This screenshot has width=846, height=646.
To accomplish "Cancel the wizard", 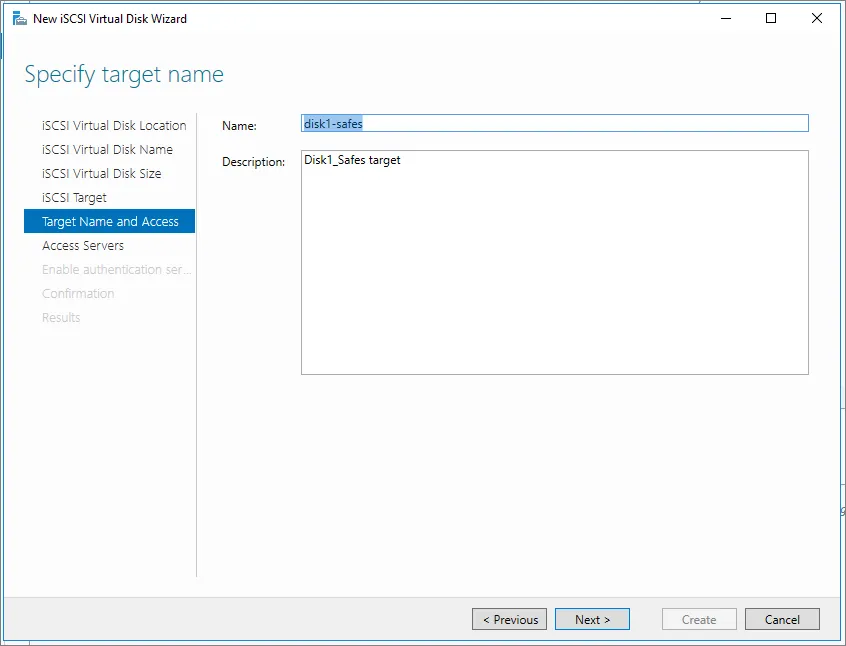I will tap(782, 620).
